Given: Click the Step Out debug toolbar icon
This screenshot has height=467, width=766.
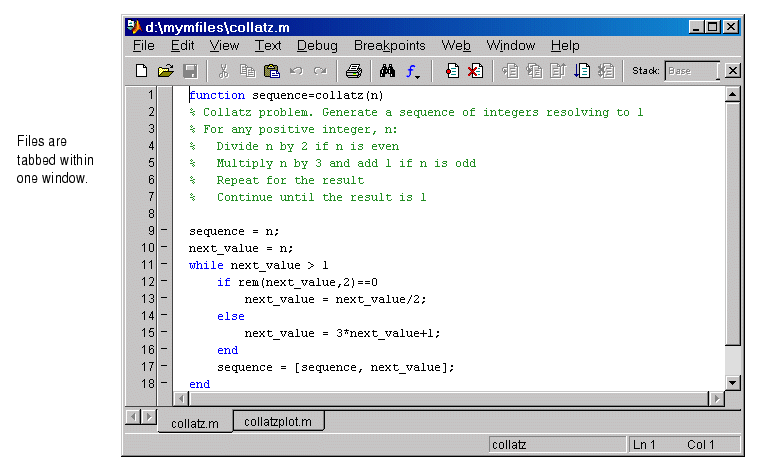Looking at the screenshot, I should [558, 71].
